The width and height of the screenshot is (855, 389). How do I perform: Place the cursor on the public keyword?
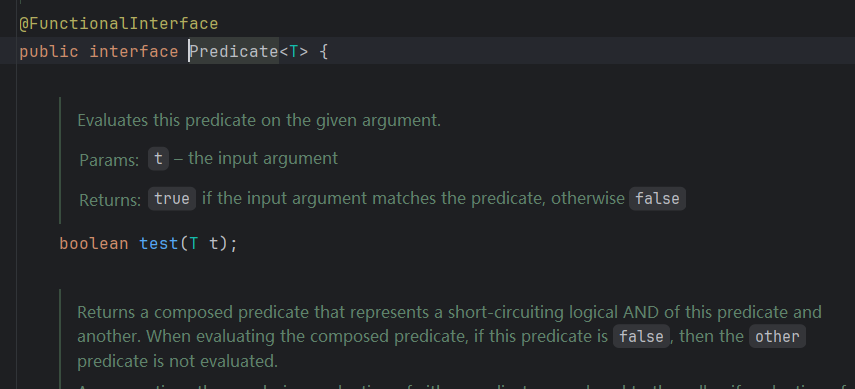(49, 52)
